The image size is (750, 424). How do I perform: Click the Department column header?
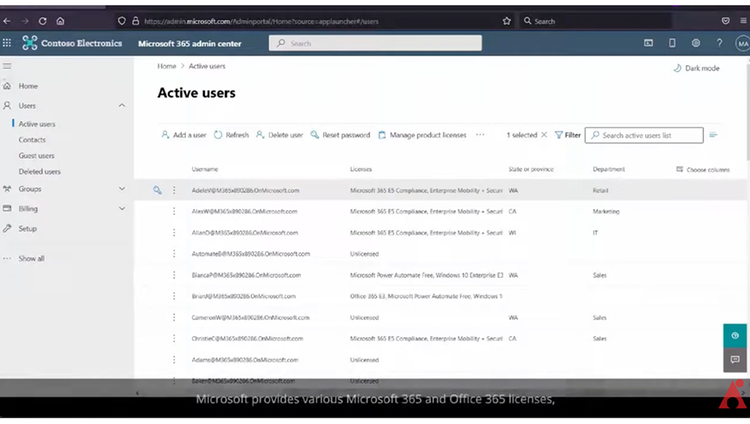[608, 169]
